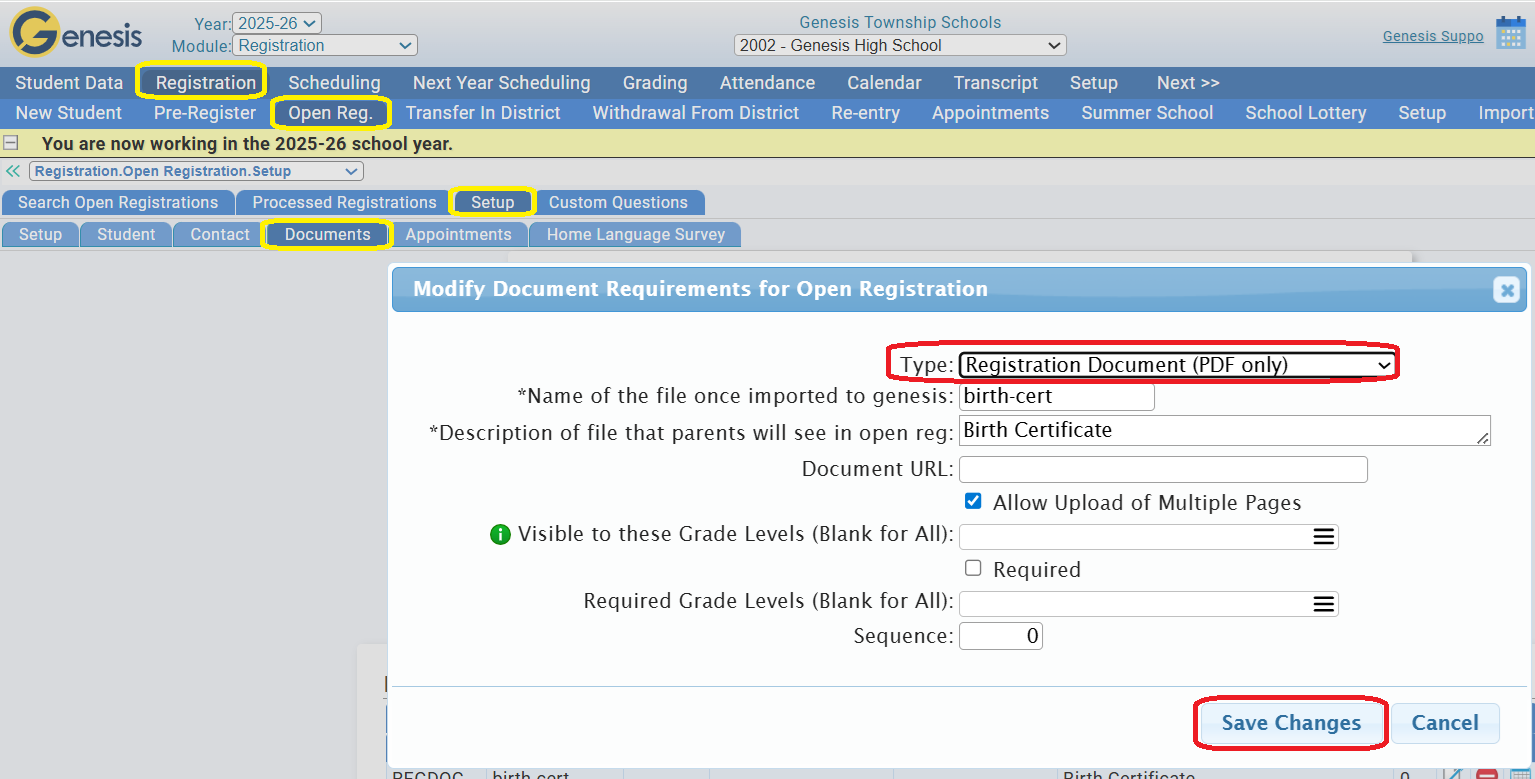Go to Withdrawal From District

696,113
